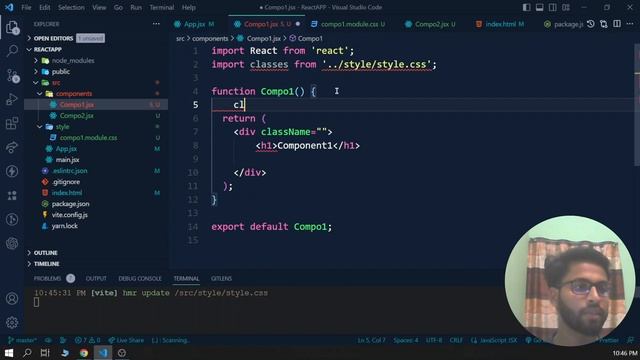The height and width of the screenshot is (360, 640).
Task: Click the open changes icon in editor toolbar
Action: tap(604, 24)
